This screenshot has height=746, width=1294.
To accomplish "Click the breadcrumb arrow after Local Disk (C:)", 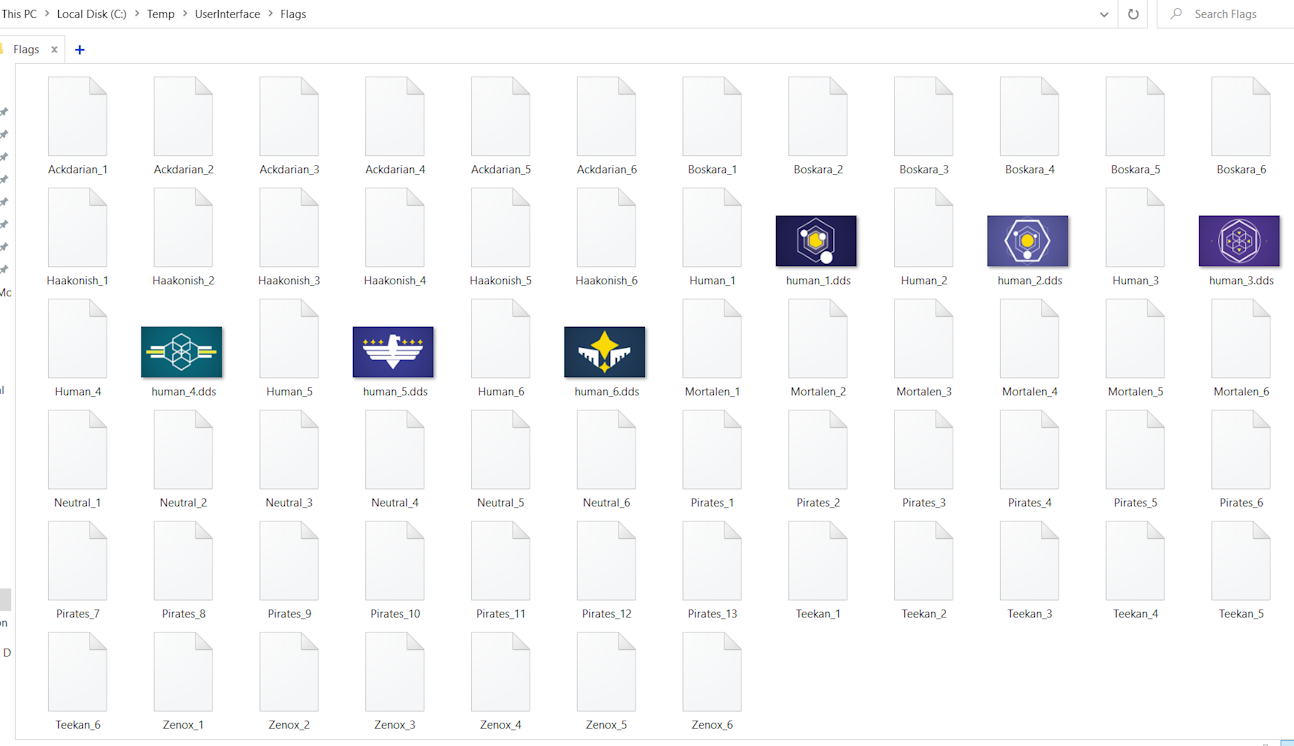I will pos(137,14).
